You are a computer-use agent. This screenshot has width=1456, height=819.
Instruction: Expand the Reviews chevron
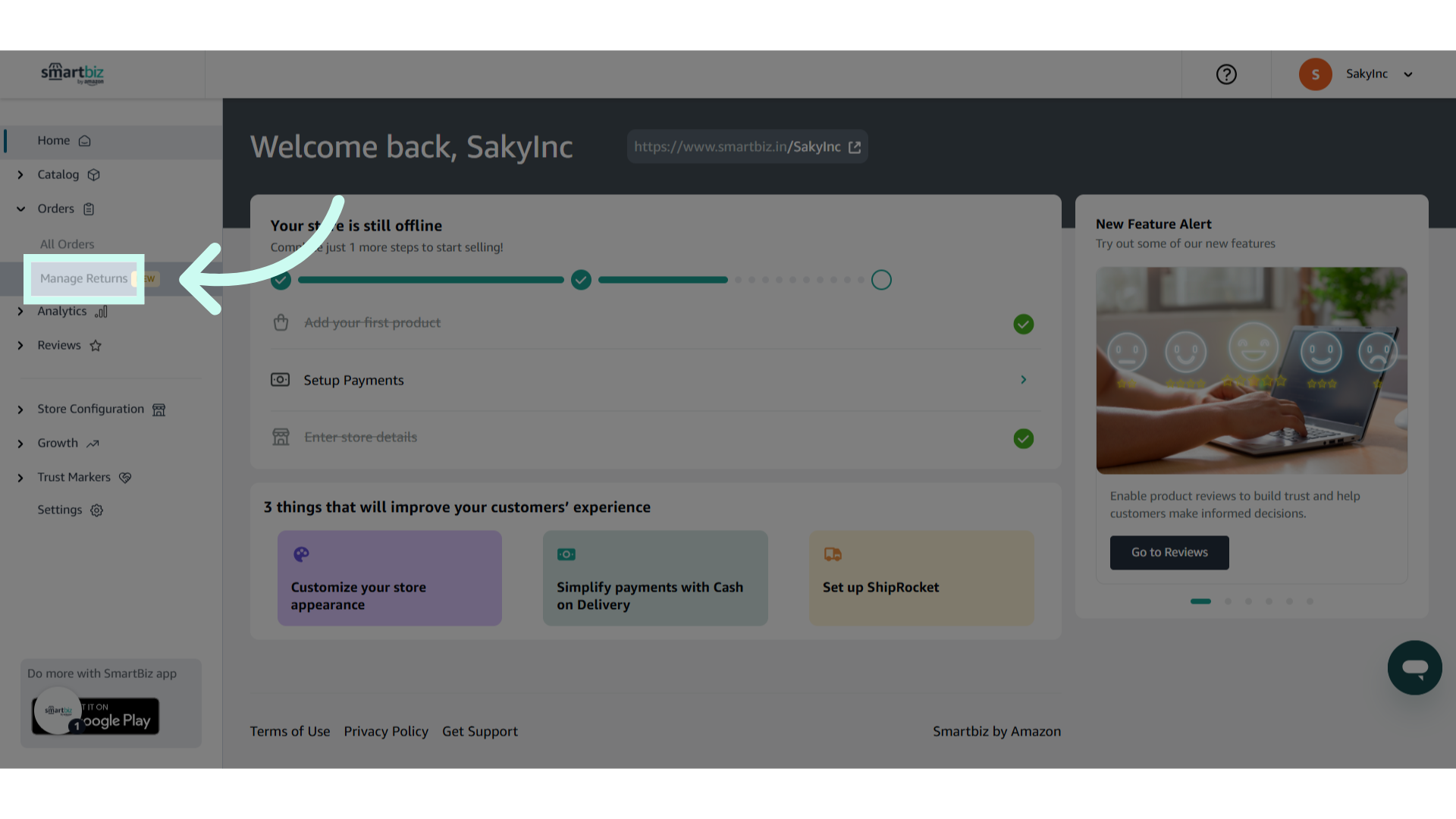(20, 346)
